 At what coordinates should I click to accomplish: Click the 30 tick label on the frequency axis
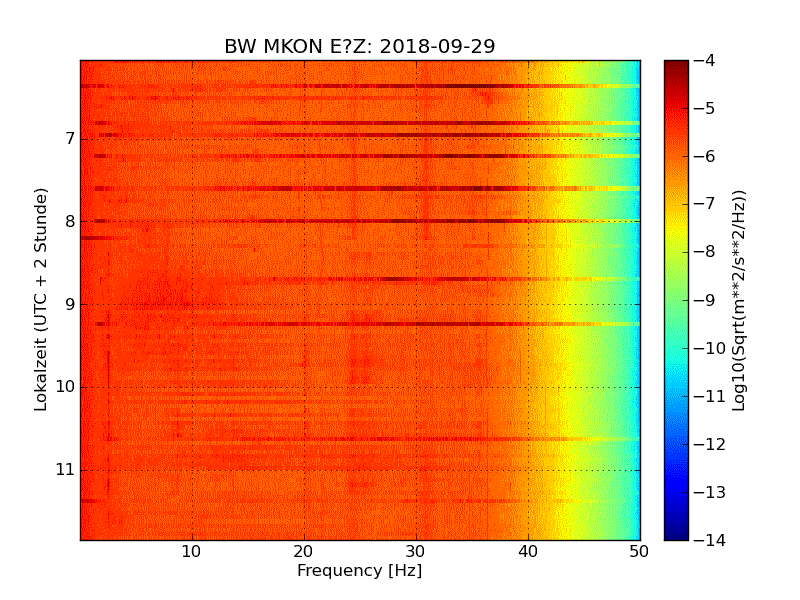pyautogui.click(x=416, y=552)
